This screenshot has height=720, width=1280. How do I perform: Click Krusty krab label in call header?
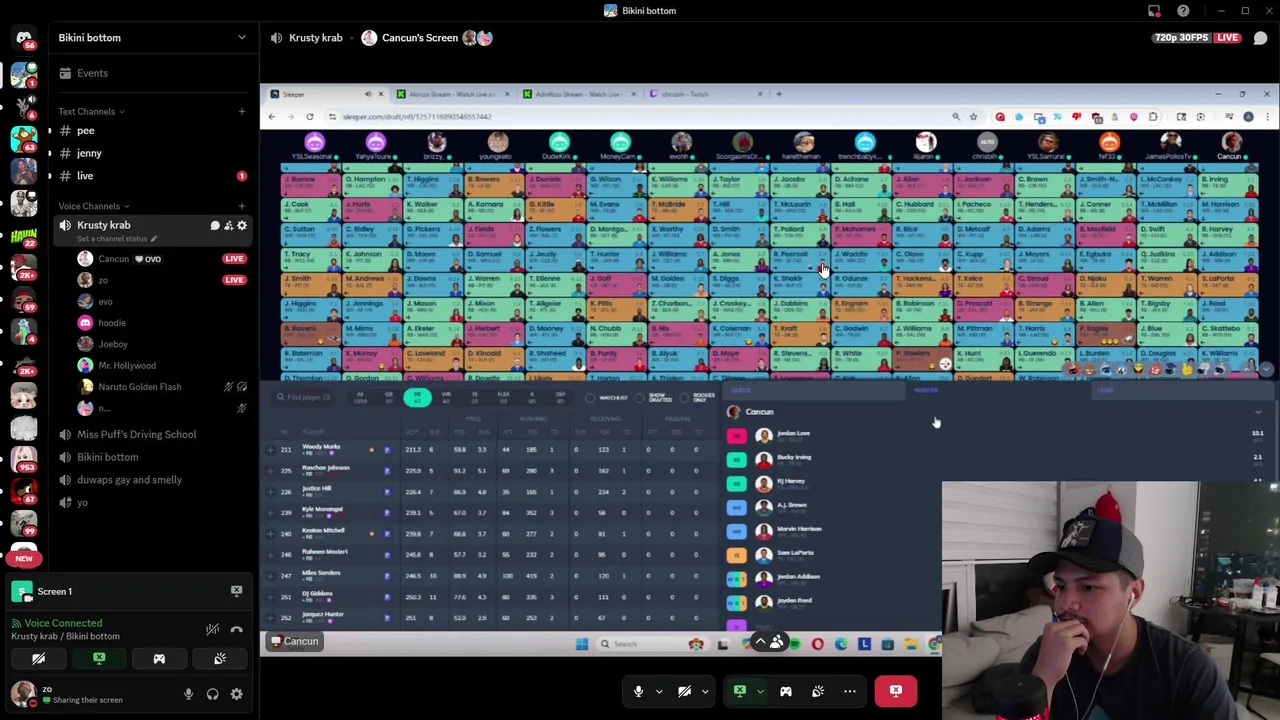tap(315, 38)
